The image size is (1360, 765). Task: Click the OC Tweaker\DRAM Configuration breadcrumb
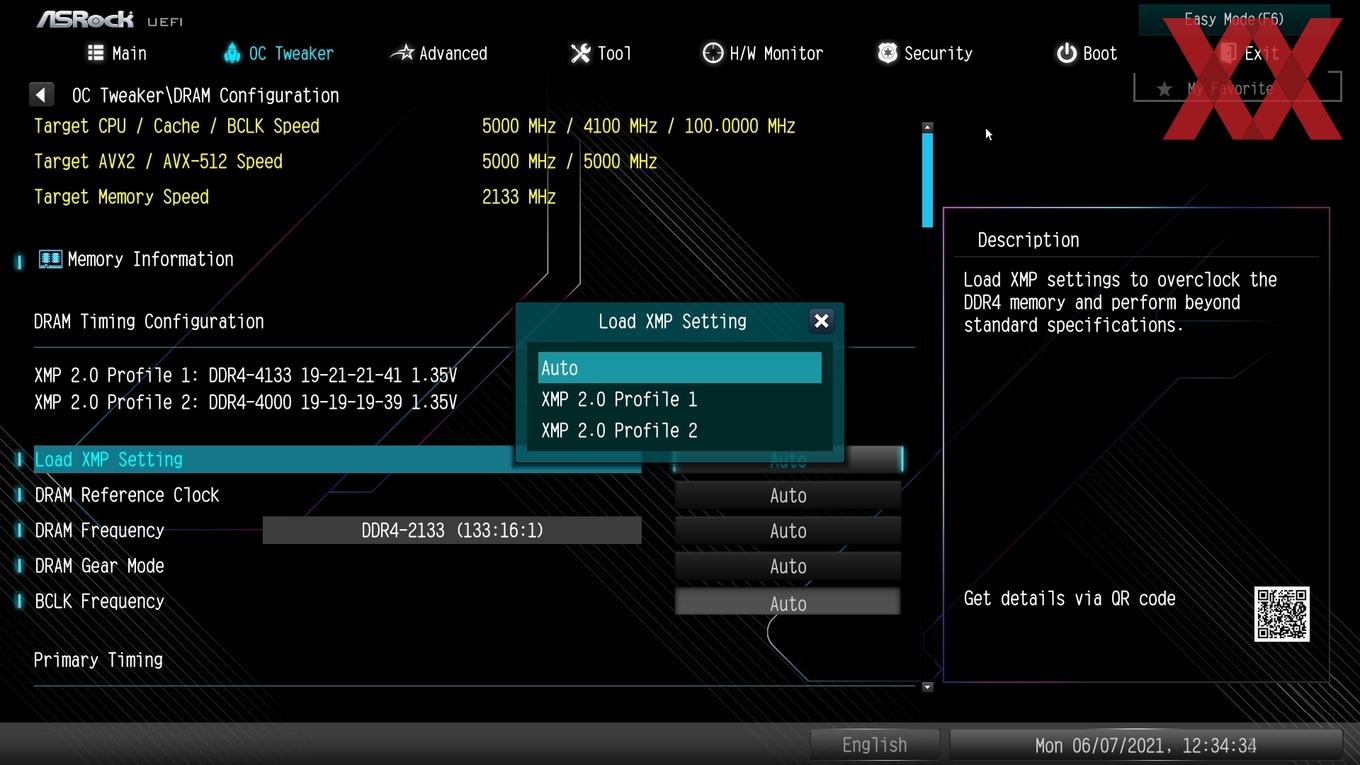coord(205,95)
